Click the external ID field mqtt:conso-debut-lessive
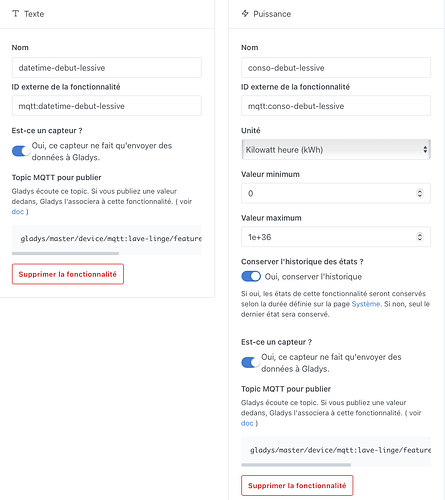This screenshot has height=500, width=445. (x=336, y=106)
